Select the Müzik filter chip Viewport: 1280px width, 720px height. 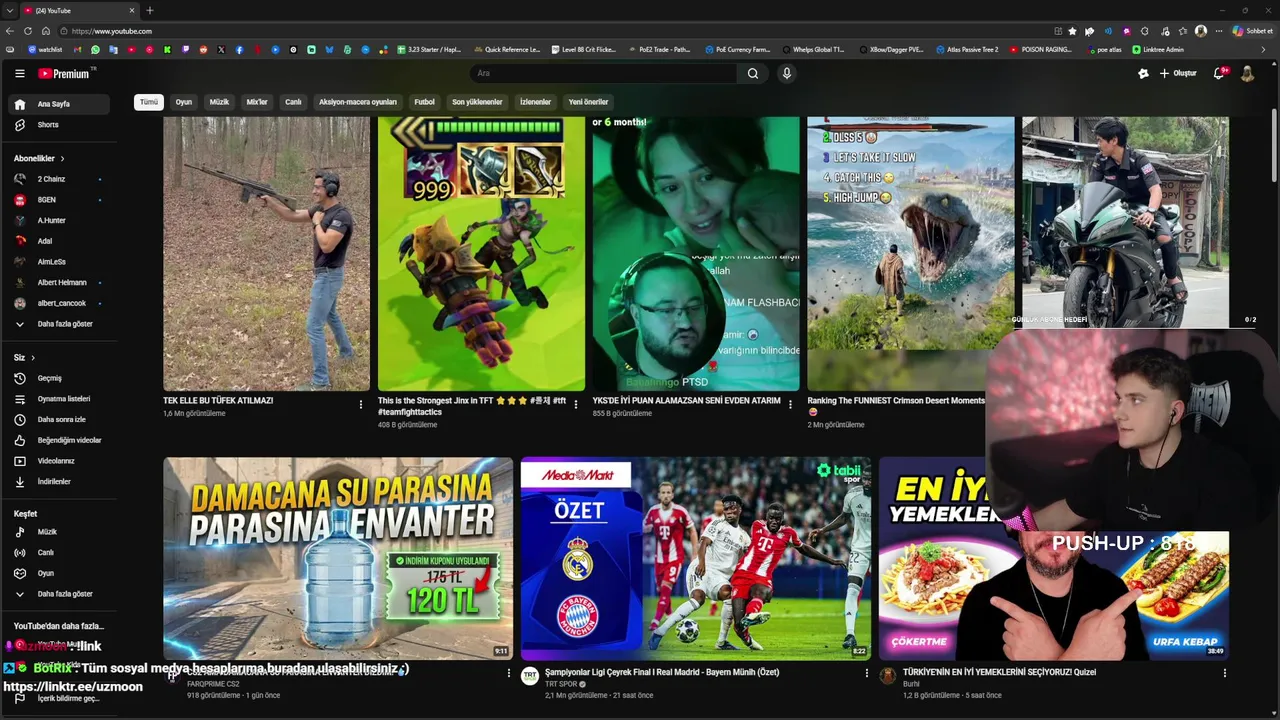(x=219, y=102)
